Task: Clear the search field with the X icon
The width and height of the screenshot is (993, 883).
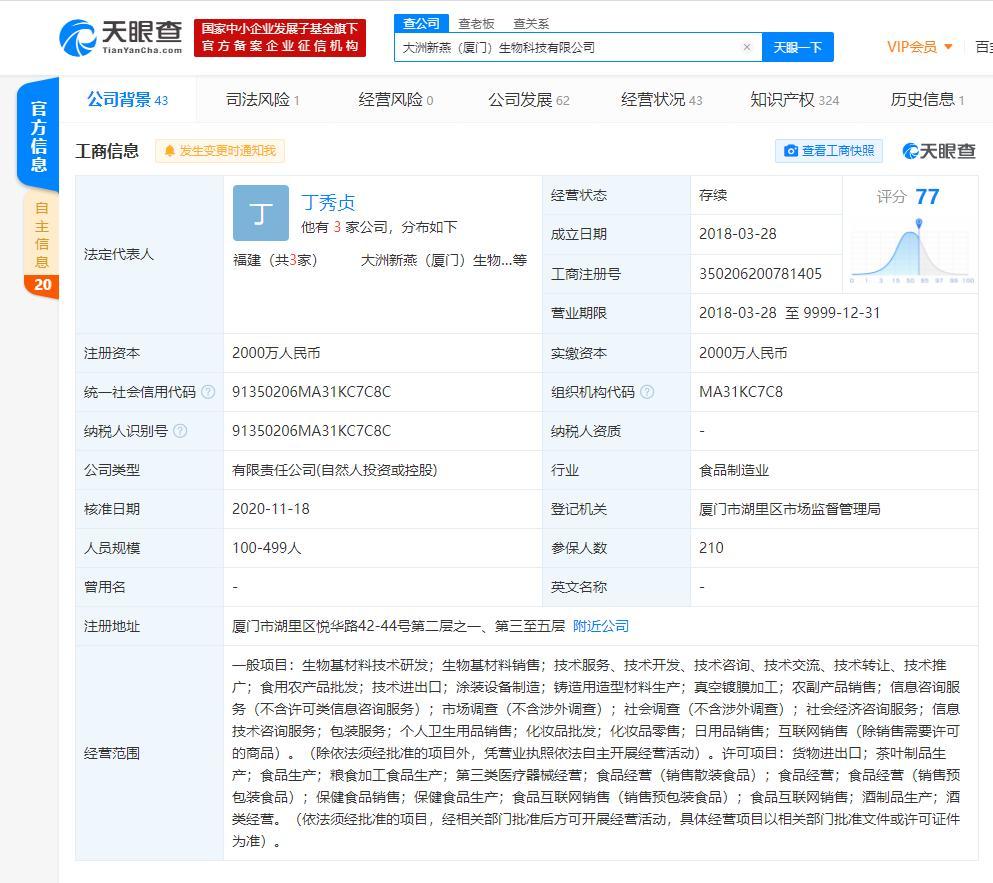Action: pos(747,47)
